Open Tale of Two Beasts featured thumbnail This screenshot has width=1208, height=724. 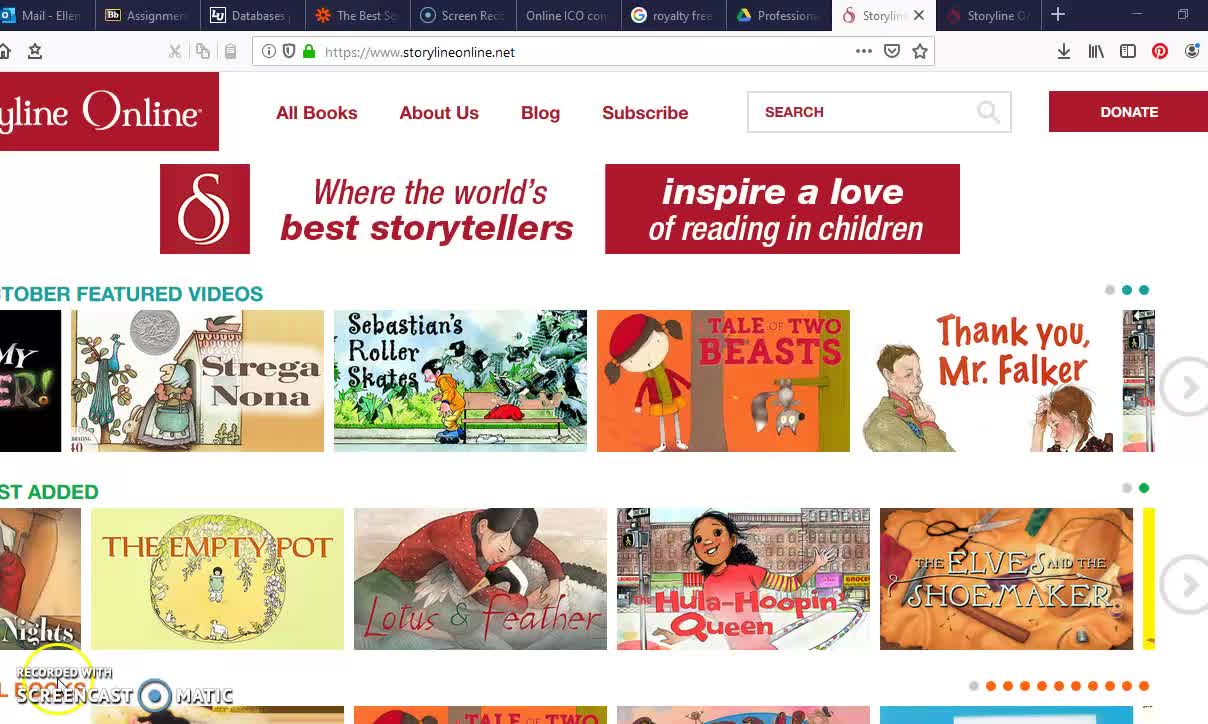pyautogui.click(x=723, y=381)
